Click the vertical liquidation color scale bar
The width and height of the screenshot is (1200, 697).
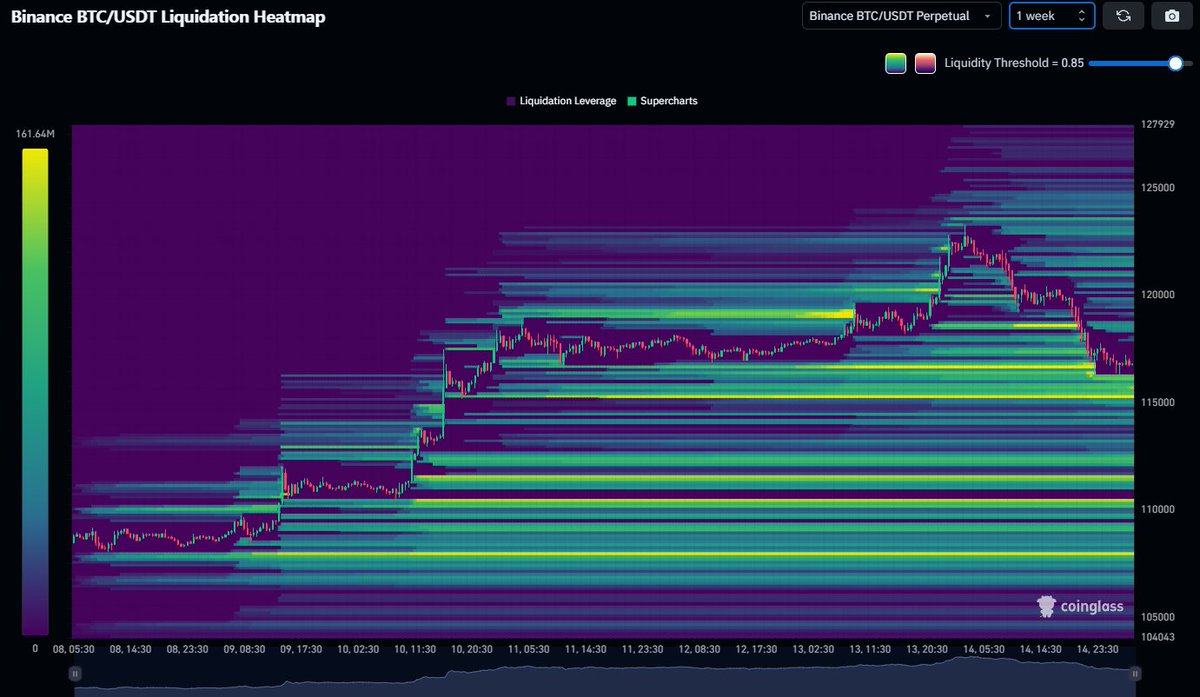pos(35,392)
